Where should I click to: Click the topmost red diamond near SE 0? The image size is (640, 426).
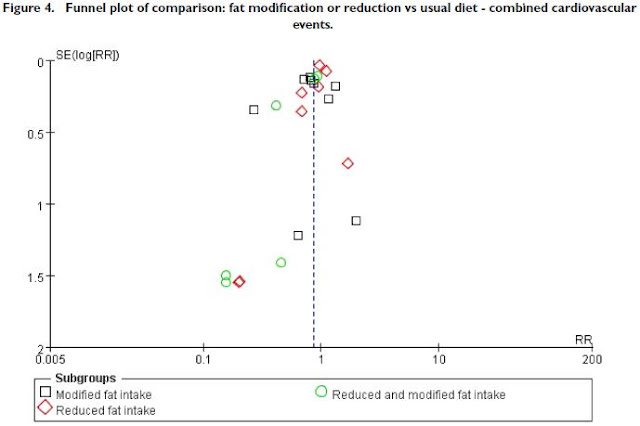[319, 65]
